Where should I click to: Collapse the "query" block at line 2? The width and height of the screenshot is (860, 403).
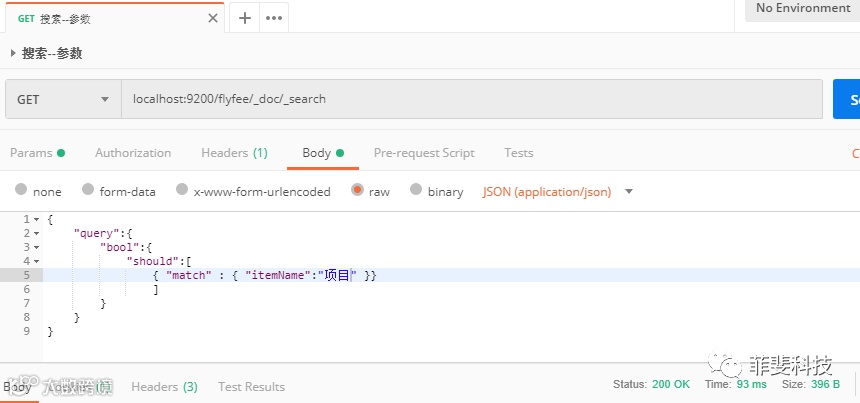pos(37,233)
